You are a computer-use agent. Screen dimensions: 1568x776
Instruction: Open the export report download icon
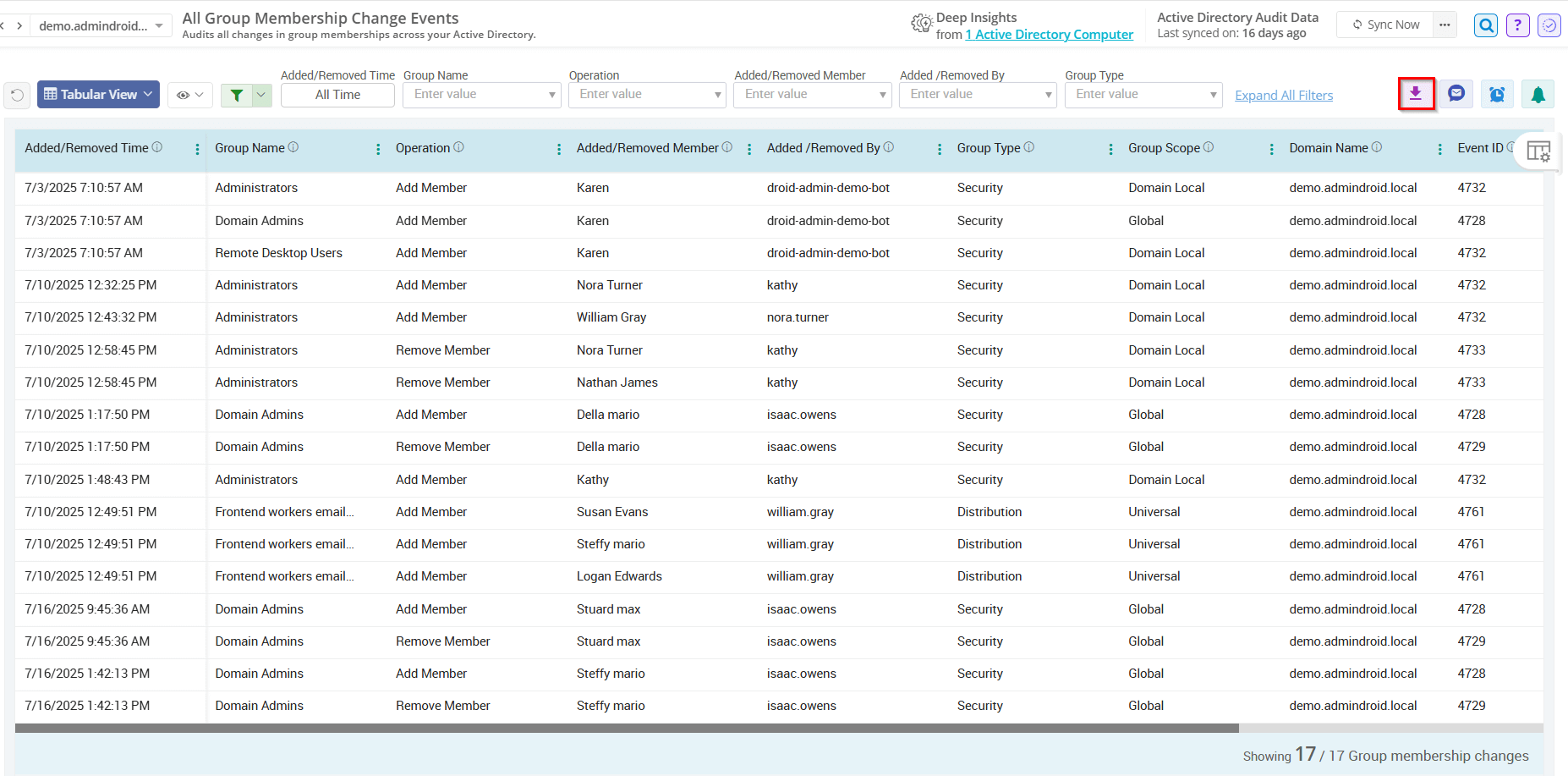tap(1417, 94)
